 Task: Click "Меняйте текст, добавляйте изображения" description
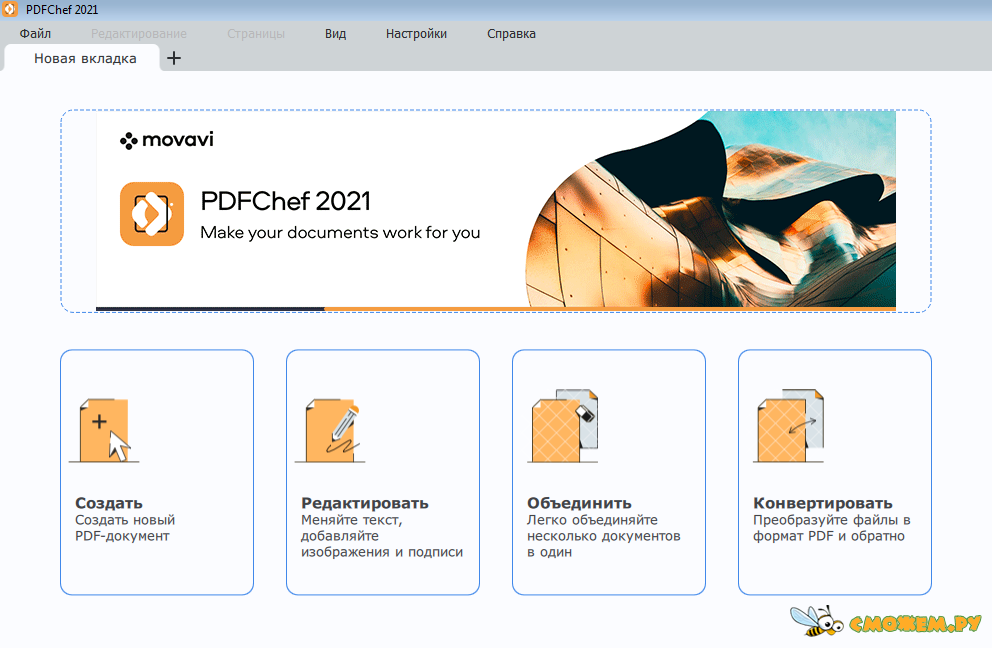(x=381, y=536)
